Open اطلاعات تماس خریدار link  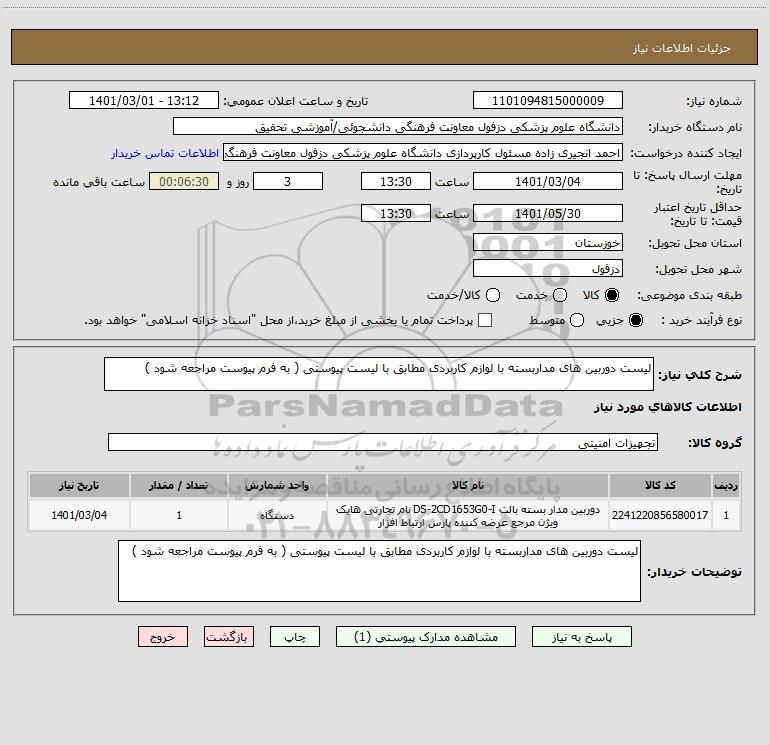pos(165,153)
